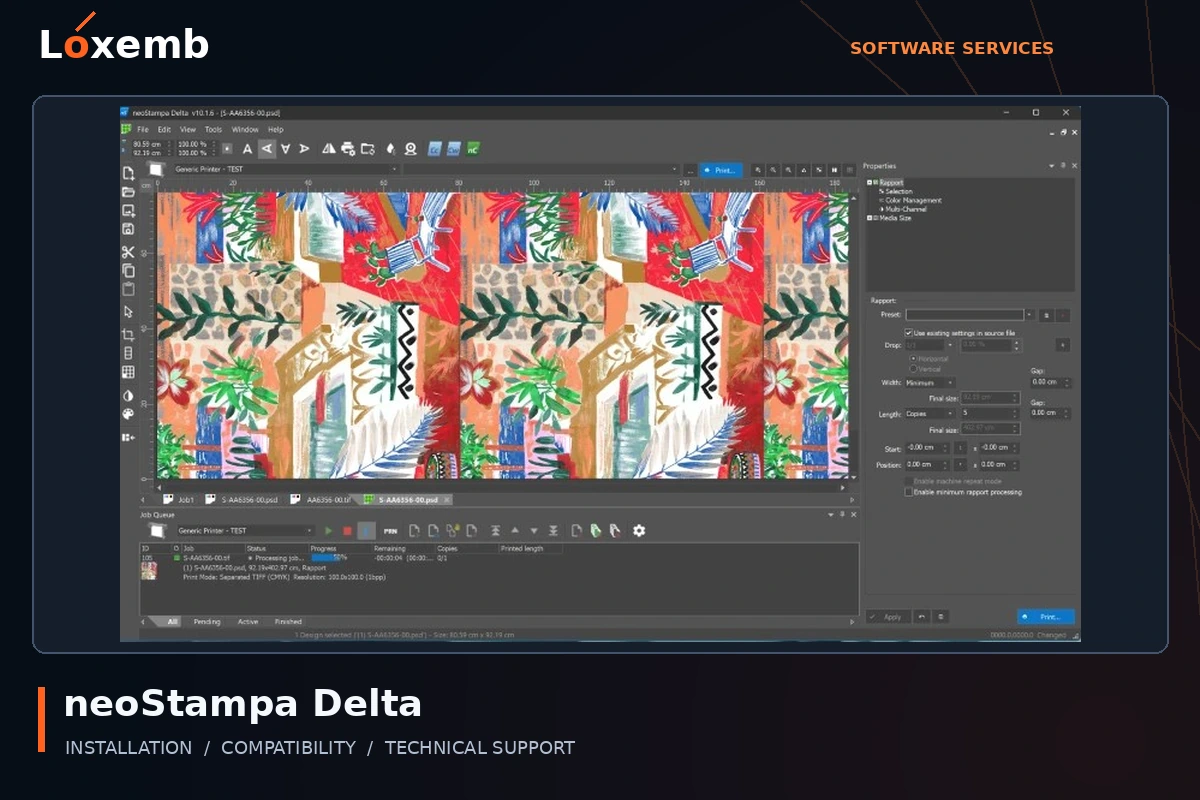Click the blue Print button above canvas
The width and height of the screenshot is (1200, 800).
(720, 170)
